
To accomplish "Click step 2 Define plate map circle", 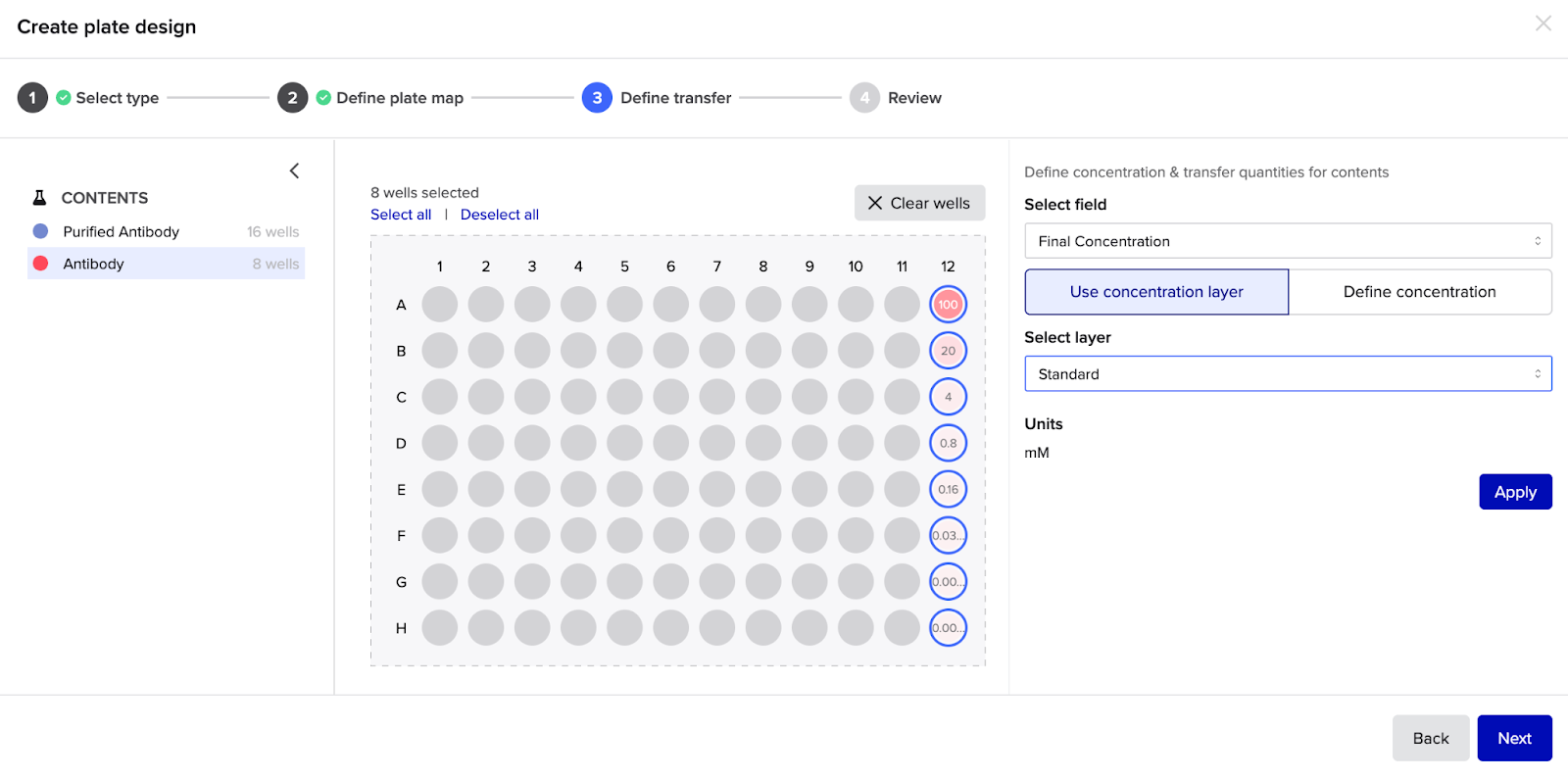I will pos(292,98).
